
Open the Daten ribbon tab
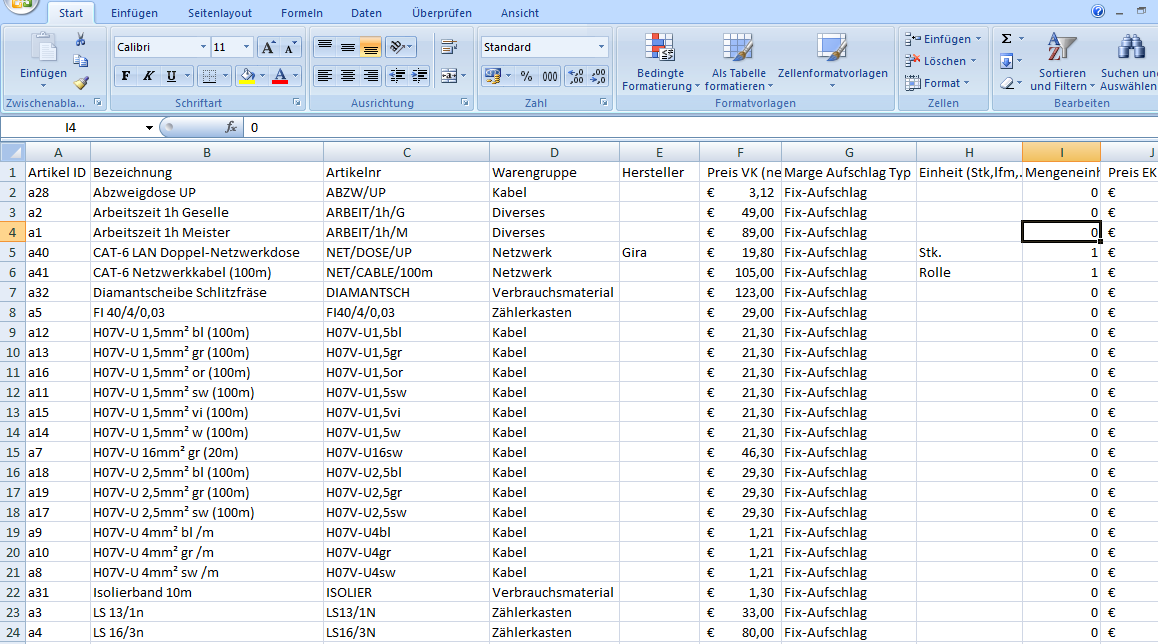(366, 13)
